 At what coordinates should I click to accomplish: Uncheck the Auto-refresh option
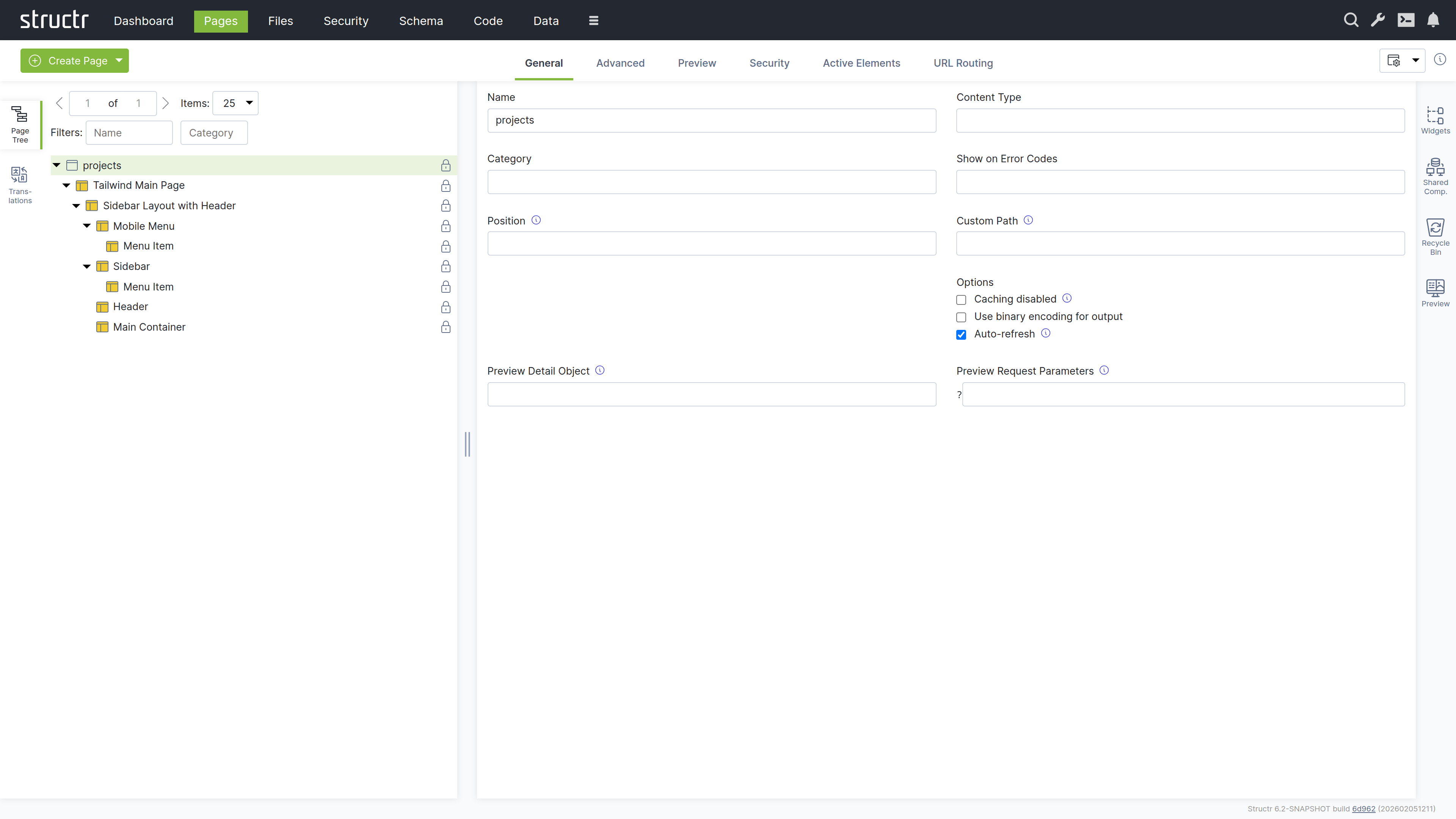coord(961,334)
